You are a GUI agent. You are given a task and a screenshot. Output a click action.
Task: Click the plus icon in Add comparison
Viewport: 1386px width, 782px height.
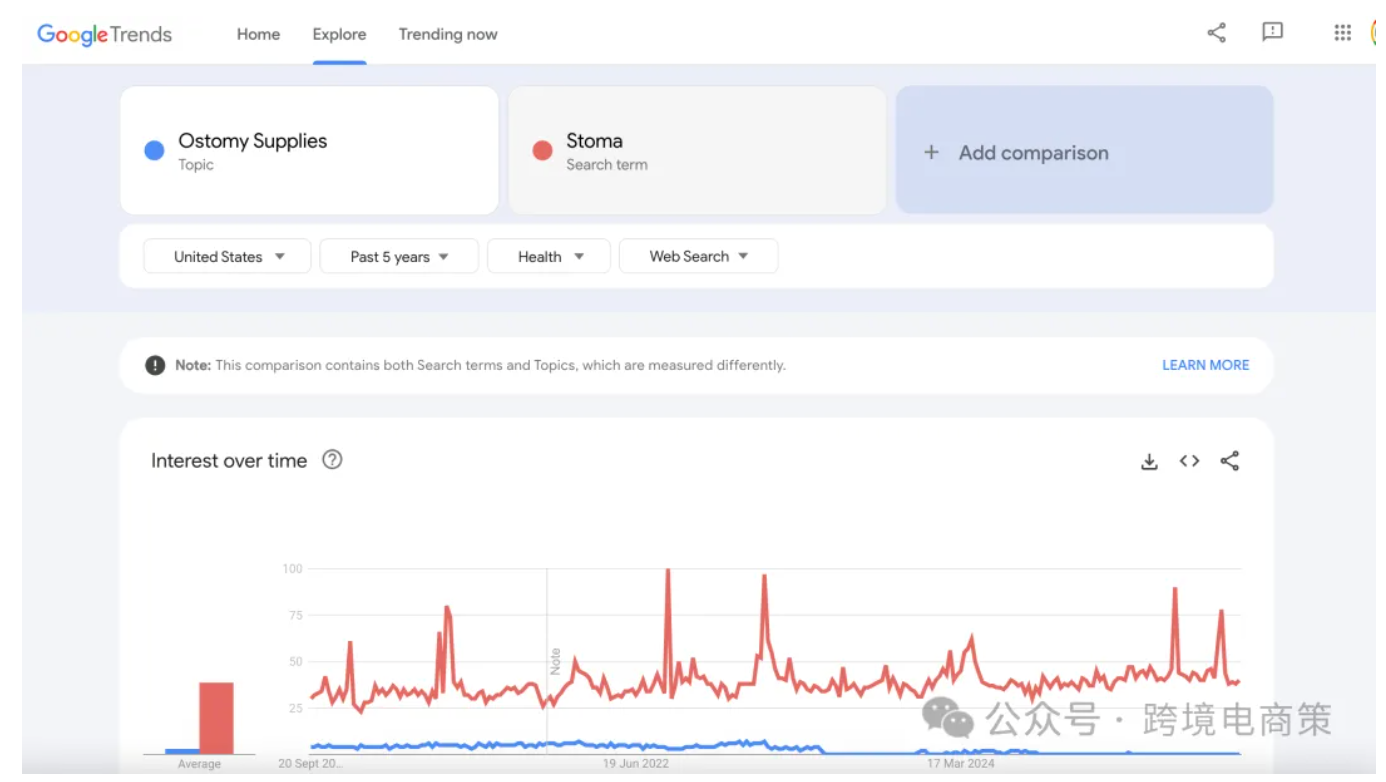[x=931, y=152]
